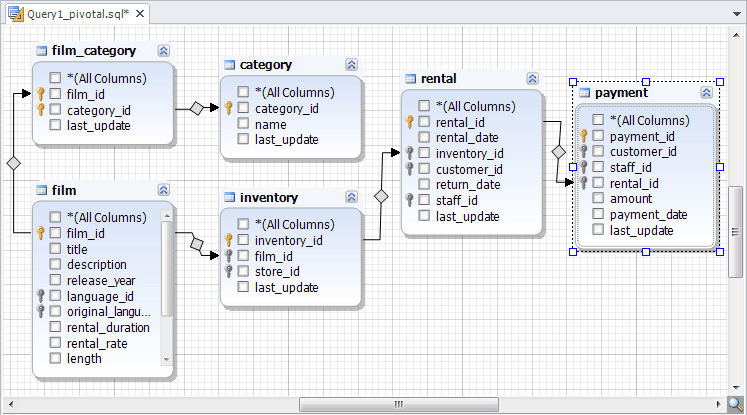Click the film table icon

[x=42, y=190]
